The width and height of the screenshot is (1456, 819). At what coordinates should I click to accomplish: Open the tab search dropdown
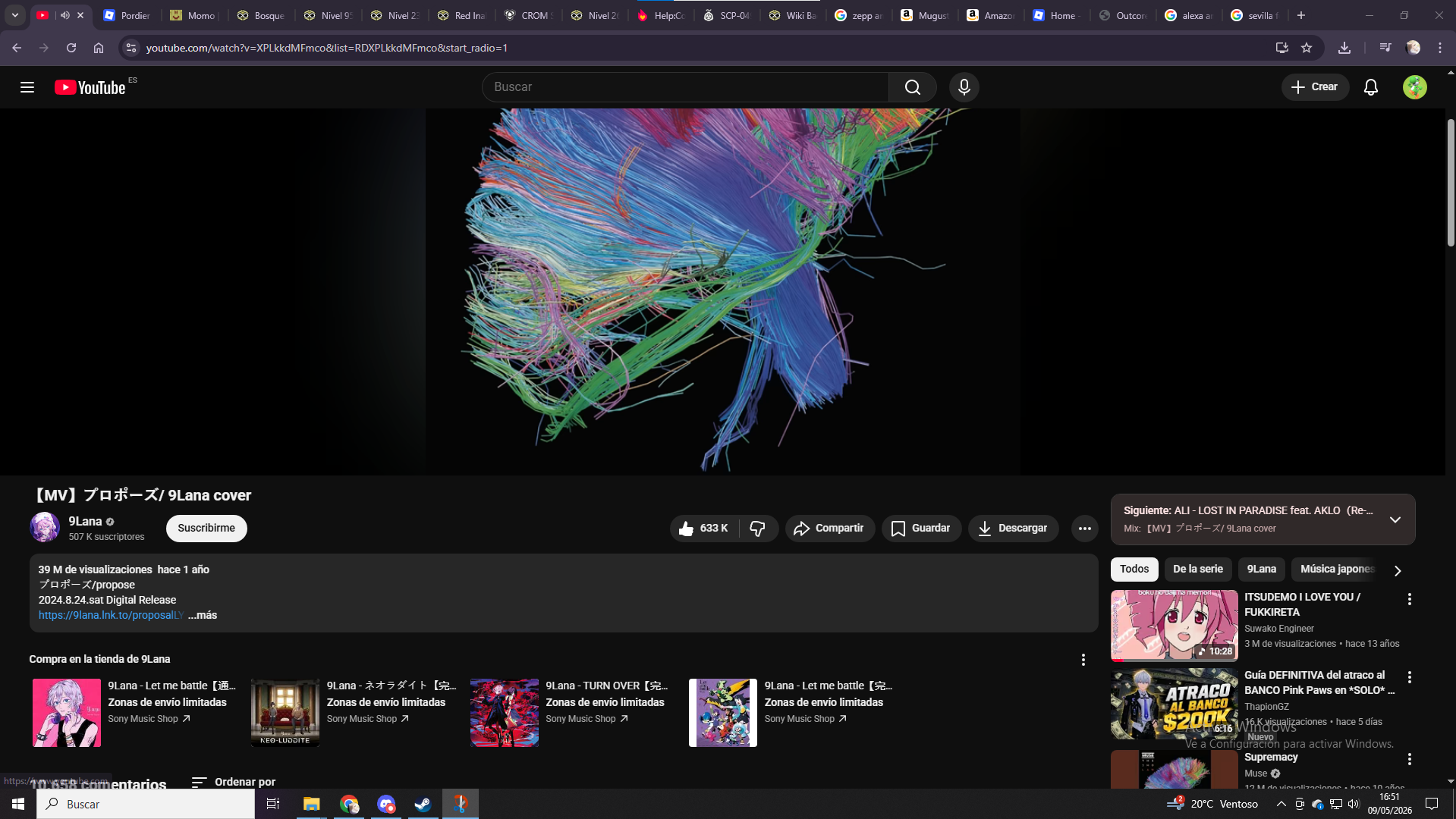pos(15,15)
